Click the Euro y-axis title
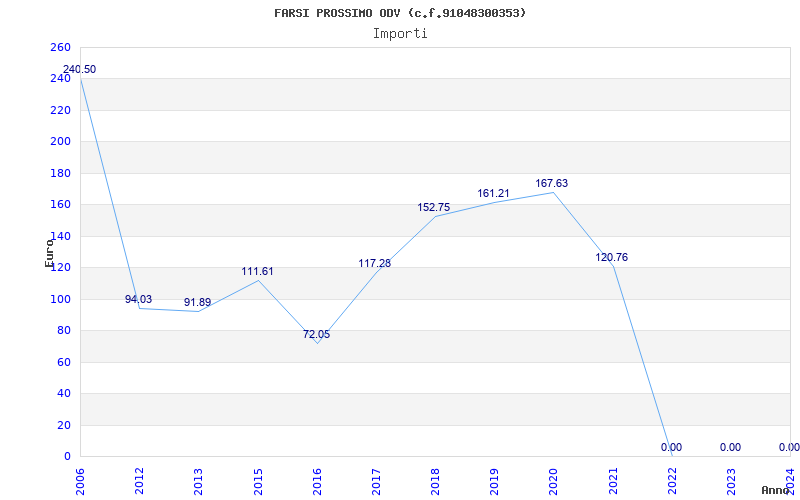The image size is (800, 500). pyautogui.click(x=48, y=253)
